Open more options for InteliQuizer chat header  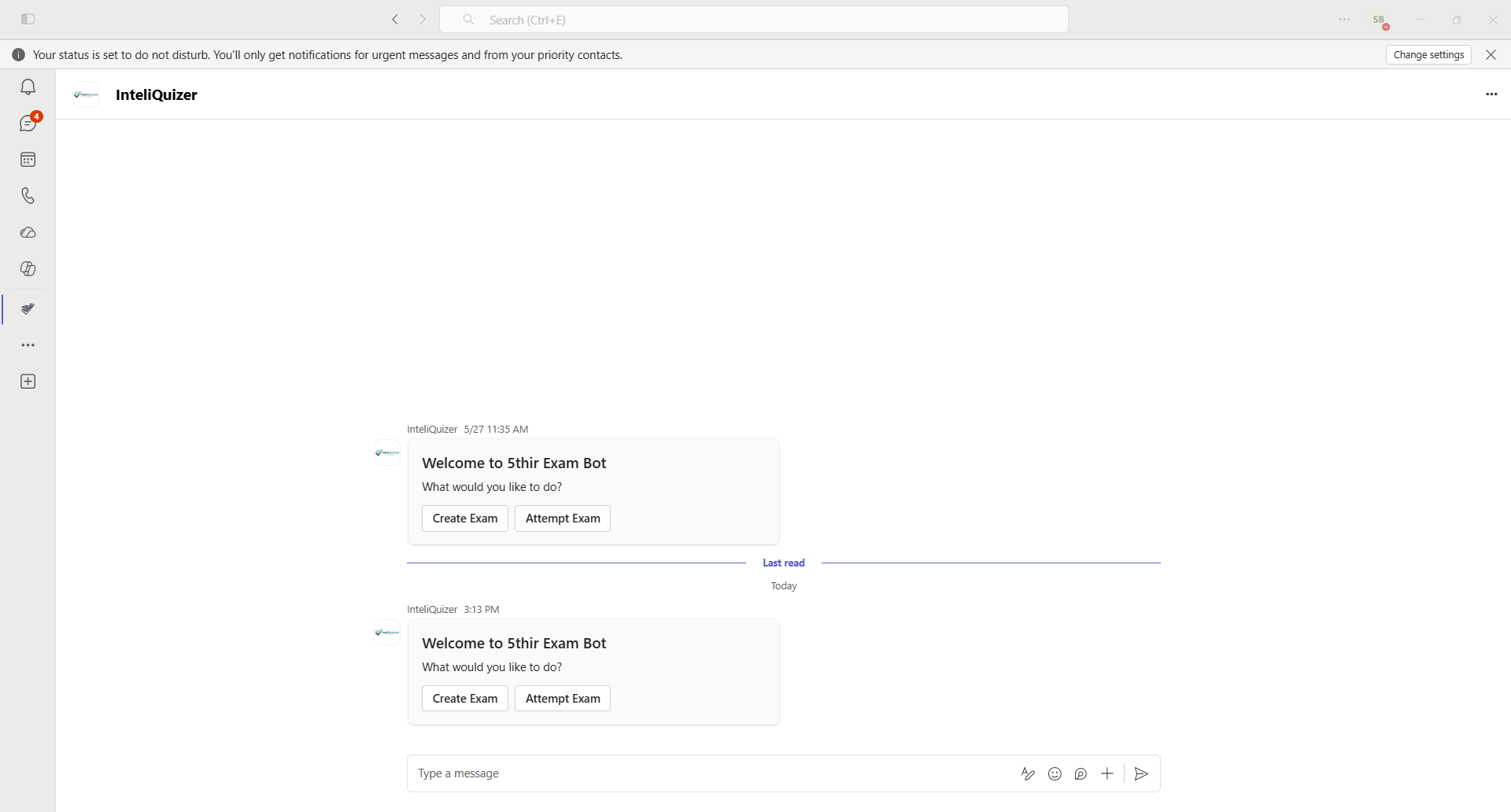(x=1491, y=94)
